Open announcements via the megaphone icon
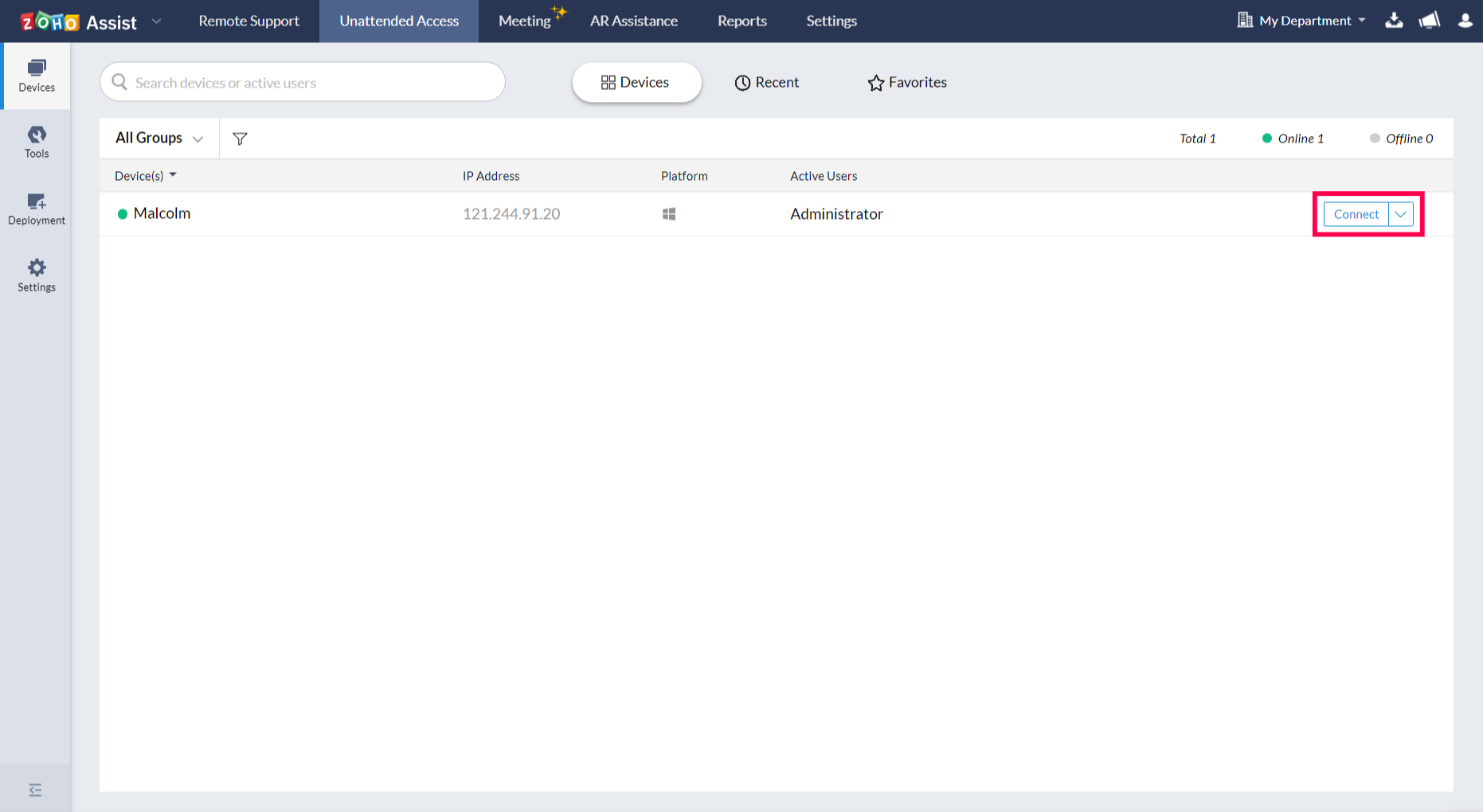The width and height of the screenshot is (1483, 812). [1429, 20]
